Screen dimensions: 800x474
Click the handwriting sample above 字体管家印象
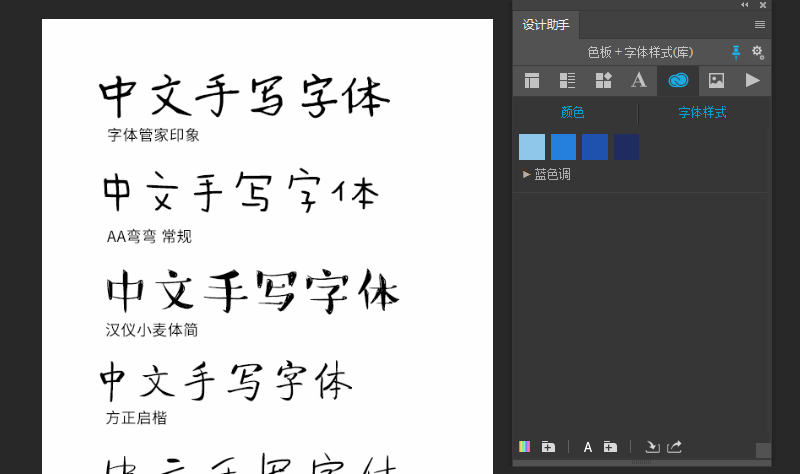pyautogui.click(x=244, y=96)
